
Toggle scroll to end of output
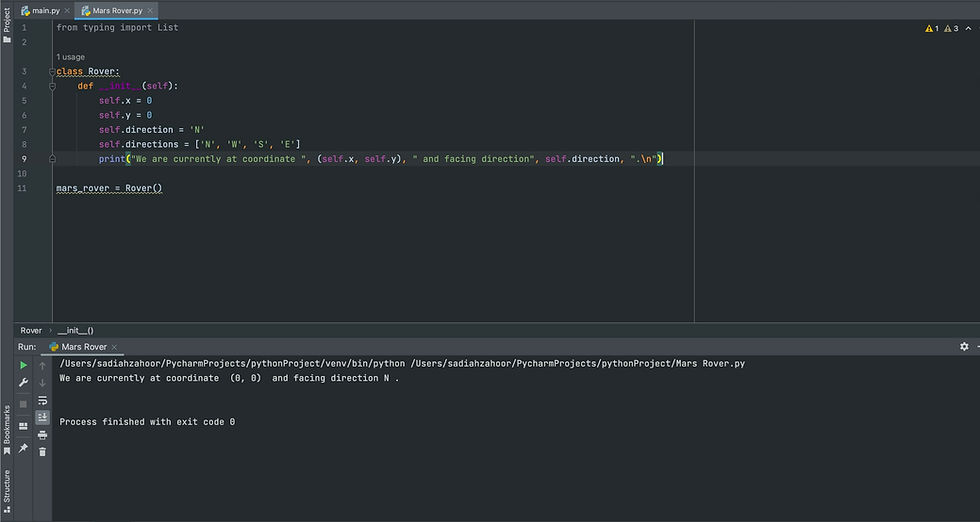click(x=42, y=417)
